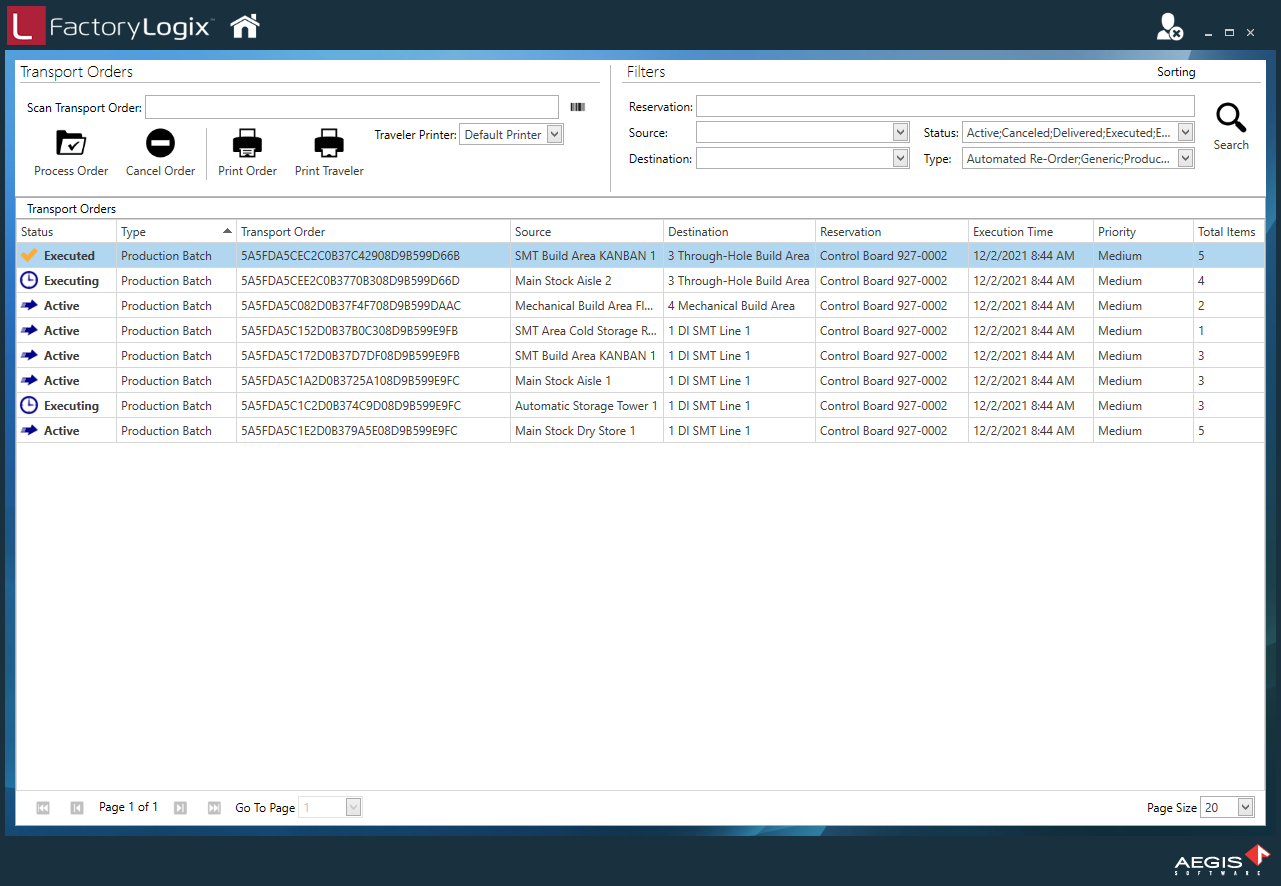1281x886 pixels.
Task: Click the barcode scan icon
Action: tap(577, 107)
